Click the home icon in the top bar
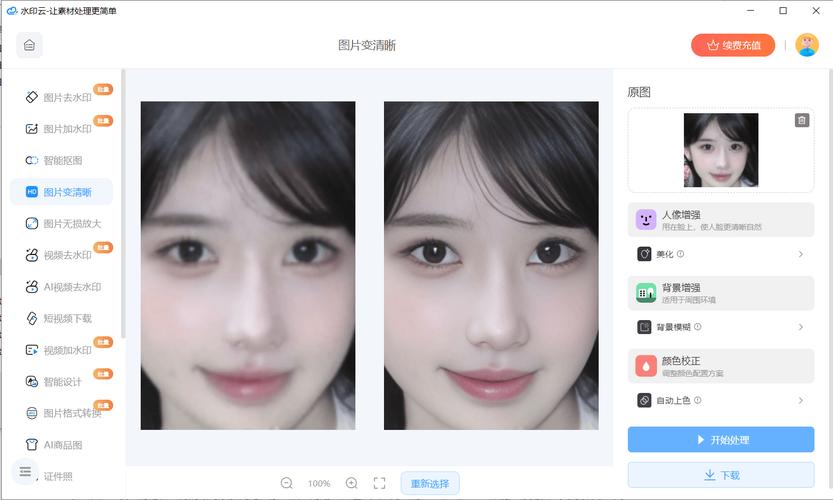The width and height of the screenshot is (833, 500). coord(29,45)
